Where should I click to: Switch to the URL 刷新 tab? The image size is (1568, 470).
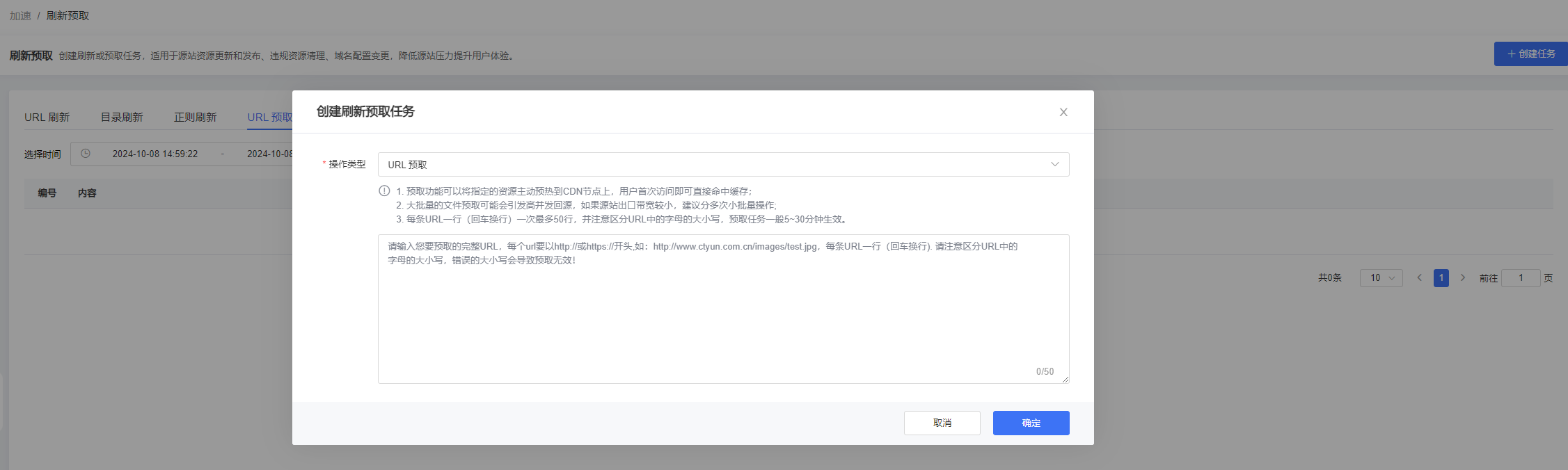coord(47,117)
